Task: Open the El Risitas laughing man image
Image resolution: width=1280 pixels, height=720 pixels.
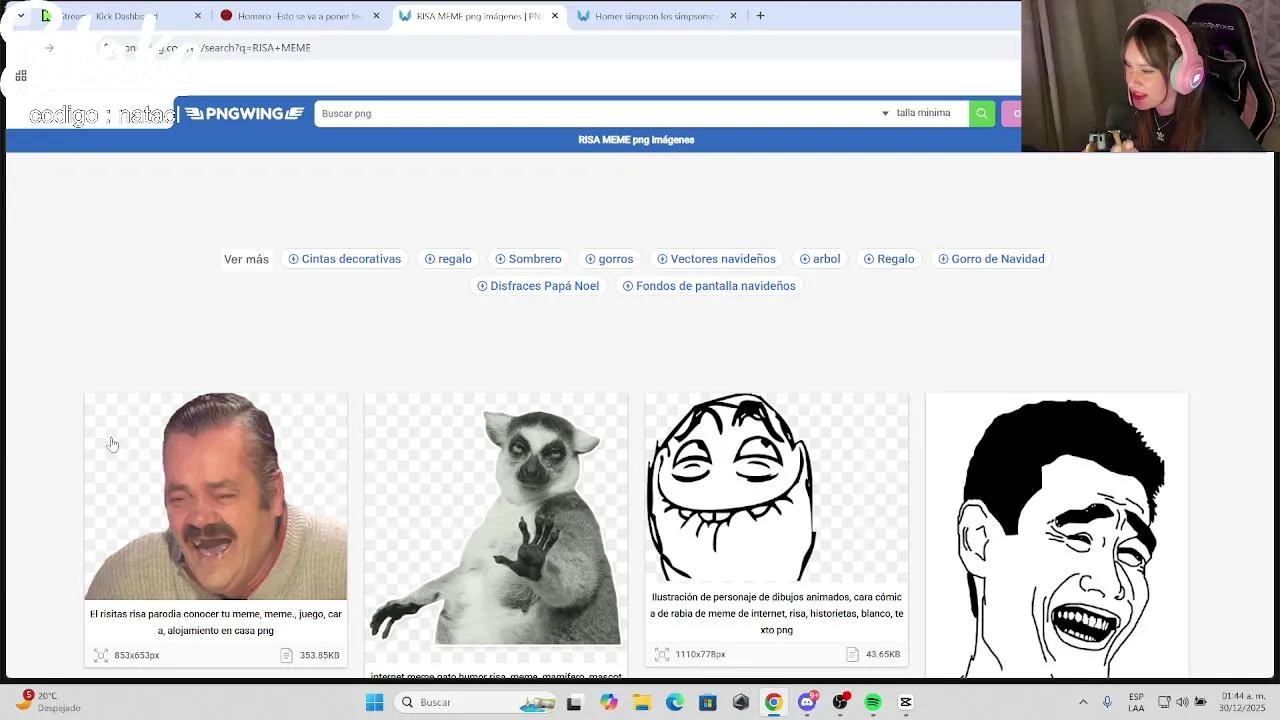Action: click(216, 496)
